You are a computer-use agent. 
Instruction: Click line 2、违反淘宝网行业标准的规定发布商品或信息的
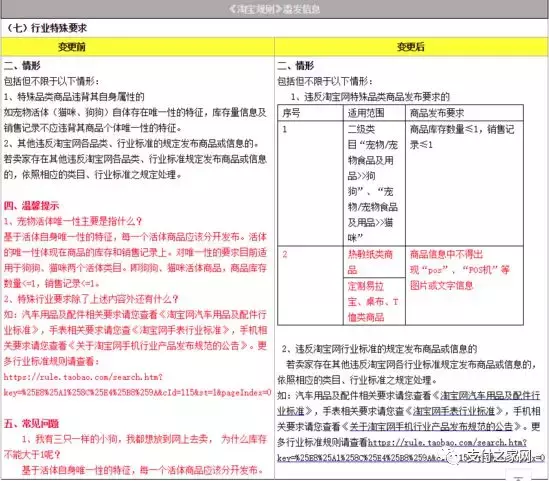pyautogui.click(x=380, y=349)
